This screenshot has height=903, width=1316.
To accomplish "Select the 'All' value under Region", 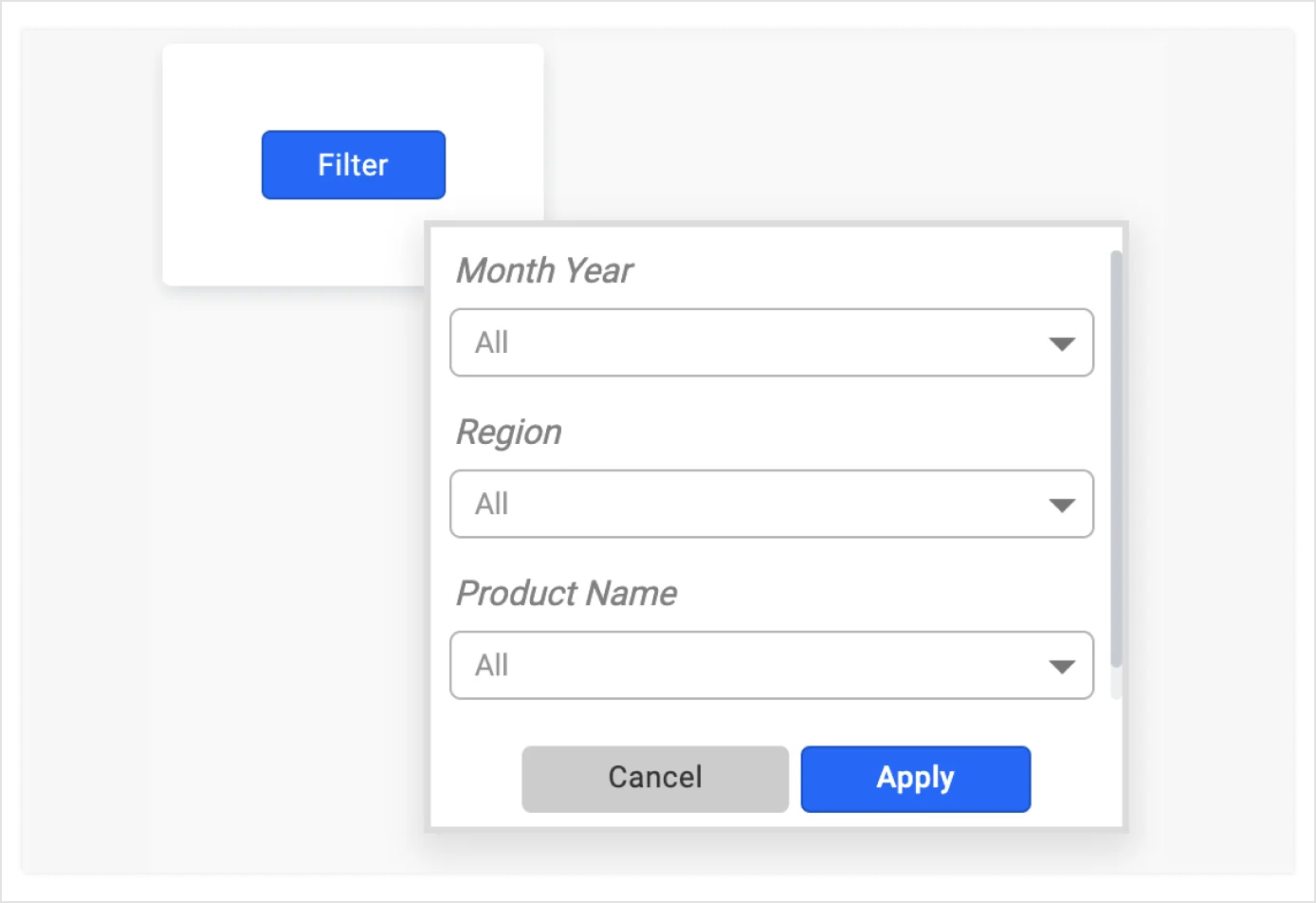I will (491, 504).
